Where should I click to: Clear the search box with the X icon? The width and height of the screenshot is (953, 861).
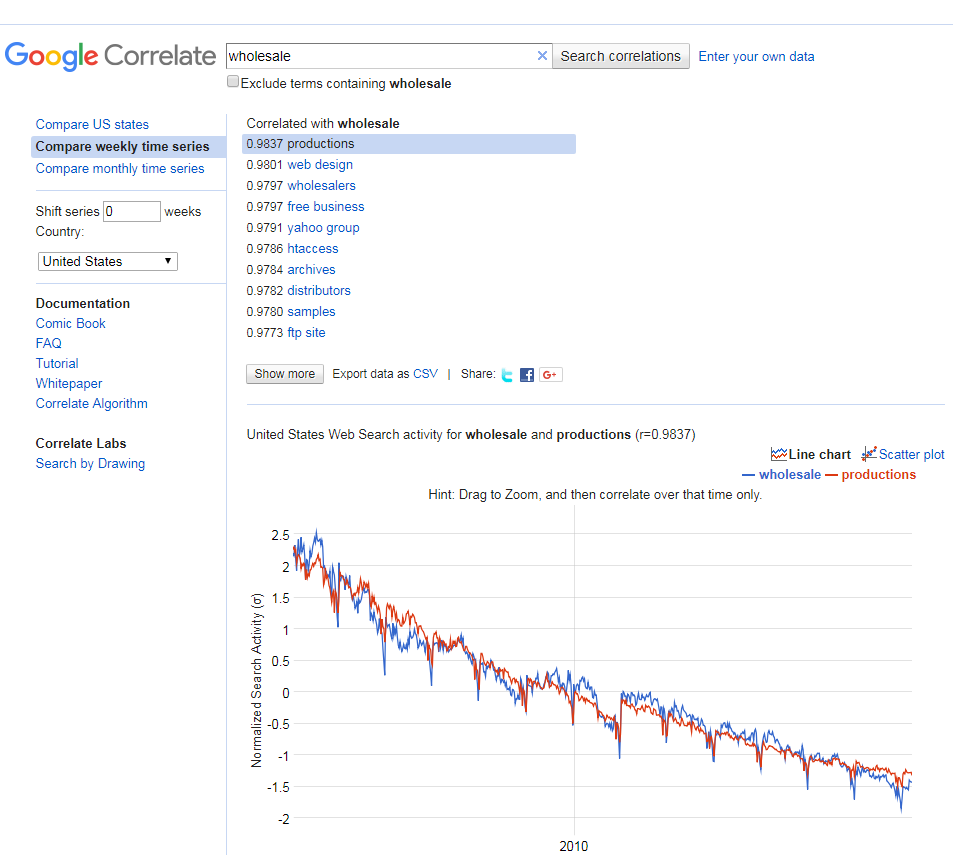tap(542, 56)
